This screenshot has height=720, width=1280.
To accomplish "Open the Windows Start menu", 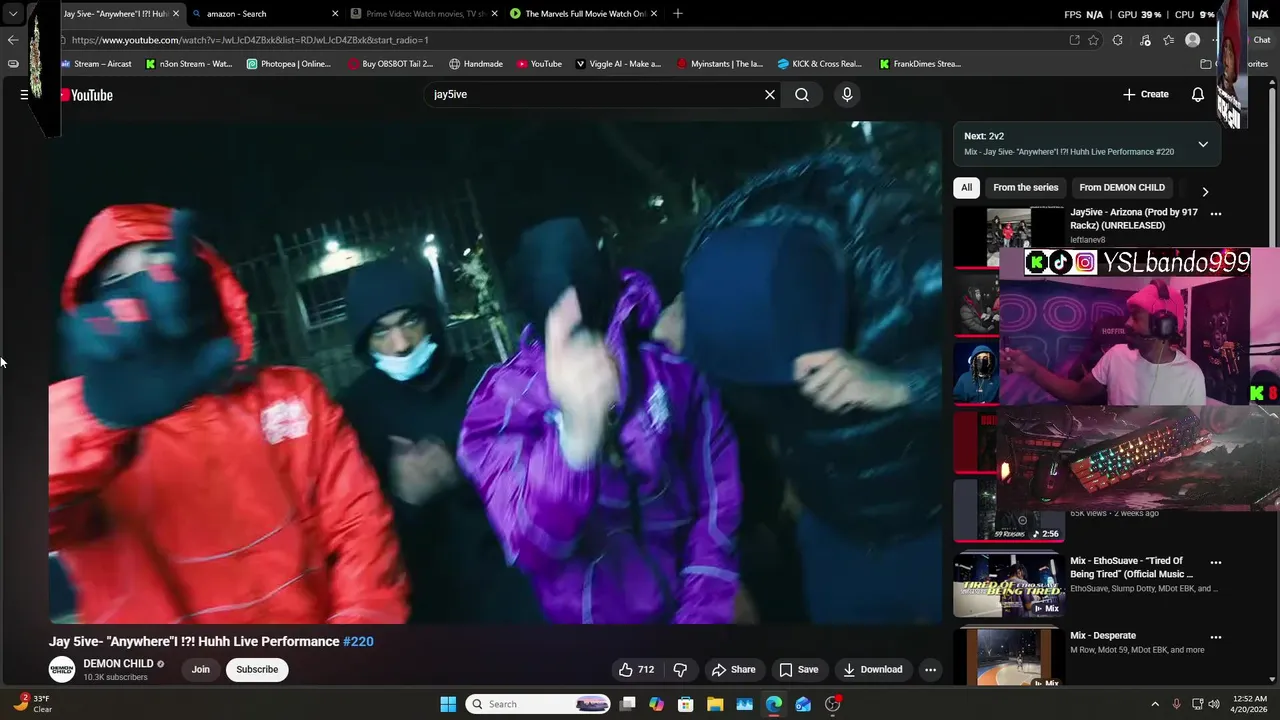I will tap(448, 704).
